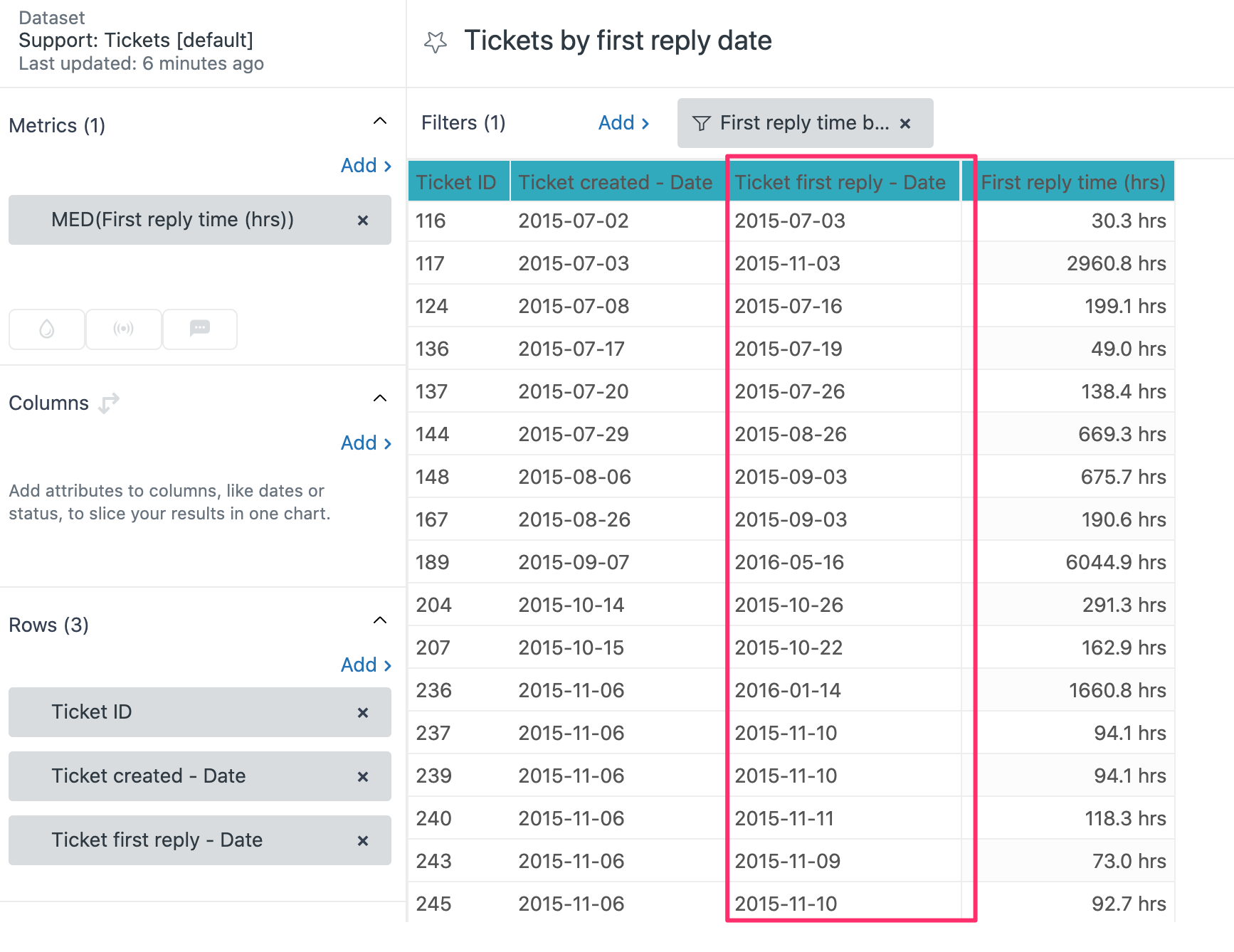Collapse the Columns section
Viewport: 1234px width, 952px height.
[x=380, y=398]
